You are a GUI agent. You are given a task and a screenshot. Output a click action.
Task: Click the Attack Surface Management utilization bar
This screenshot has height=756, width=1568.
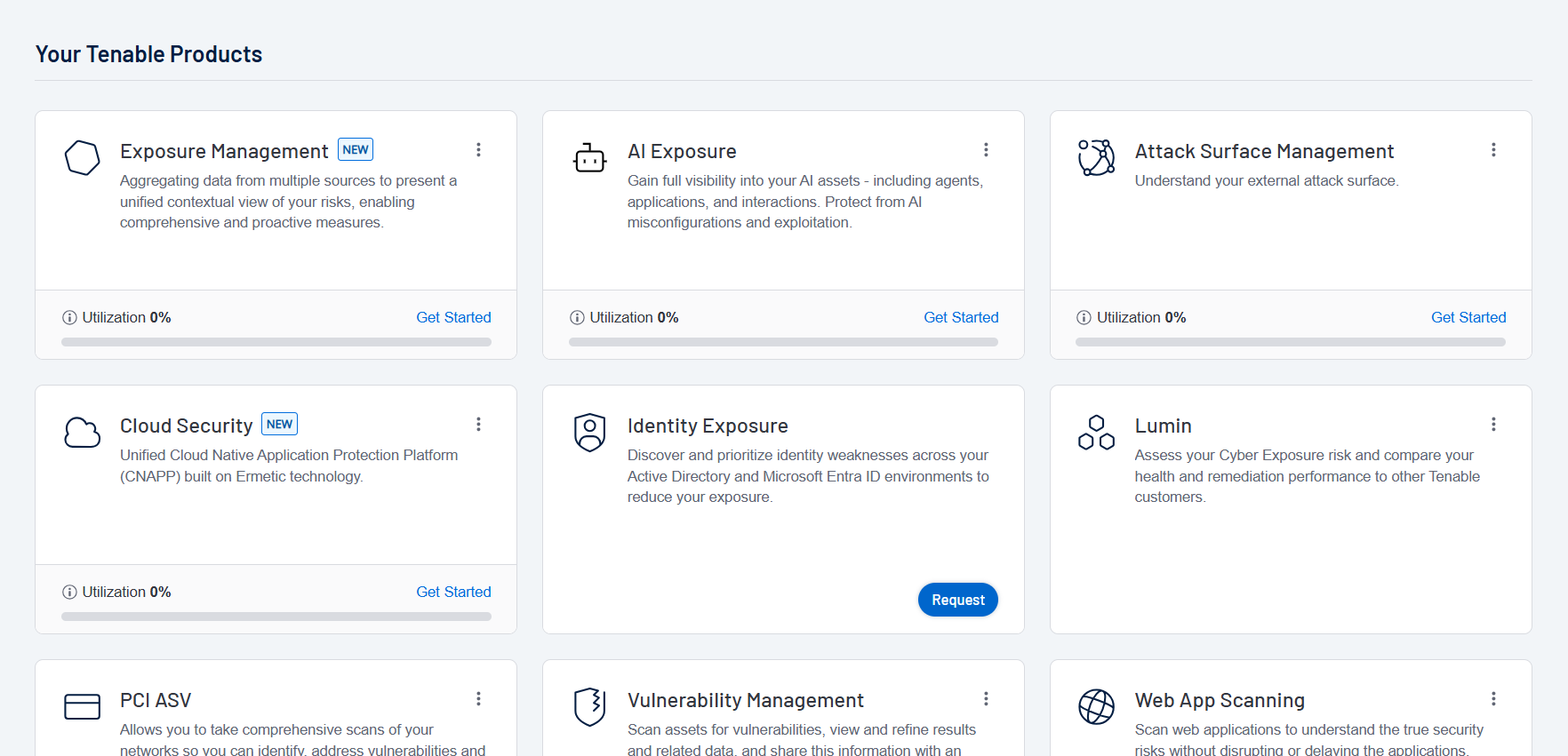1290,342
